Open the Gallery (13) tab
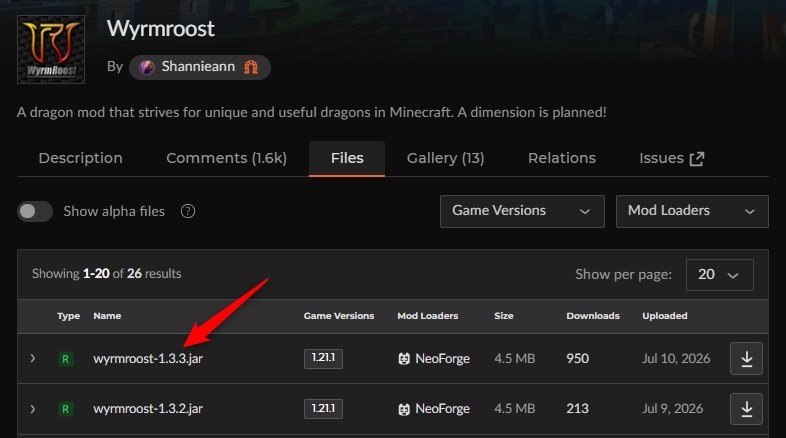 click(445, 158)
